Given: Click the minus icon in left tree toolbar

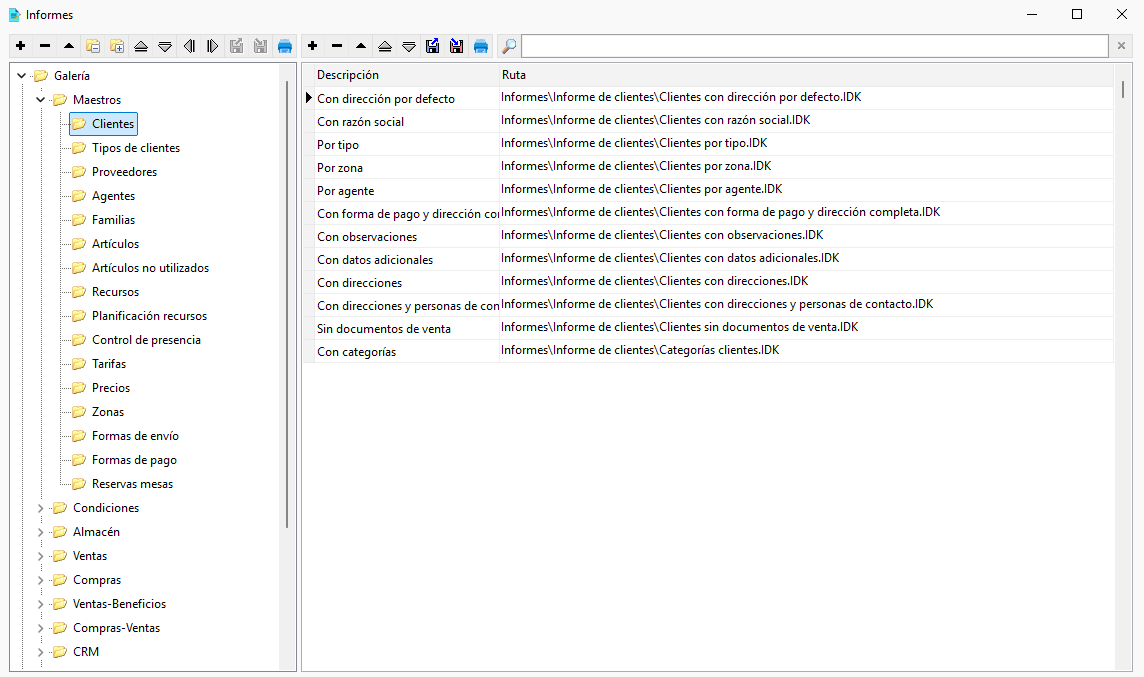Looking at the screenshot, I should tap(45, 46).
